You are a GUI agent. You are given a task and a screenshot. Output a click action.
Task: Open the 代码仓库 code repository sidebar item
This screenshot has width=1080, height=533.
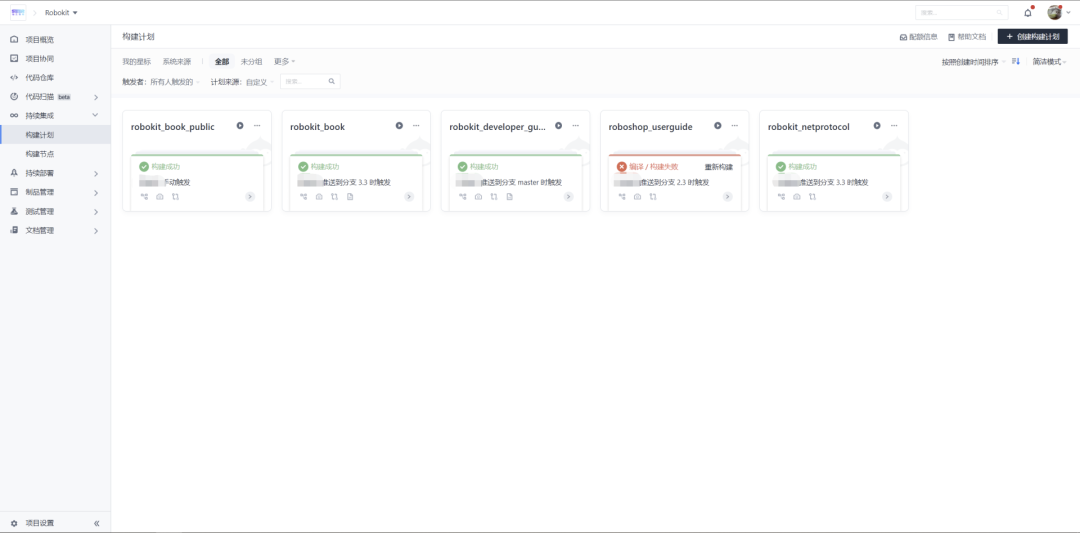click(40, 77)
